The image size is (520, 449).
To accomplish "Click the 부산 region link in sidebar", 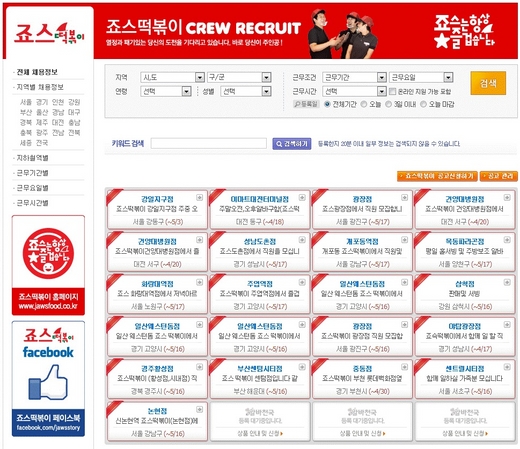I will pos(26,112).
